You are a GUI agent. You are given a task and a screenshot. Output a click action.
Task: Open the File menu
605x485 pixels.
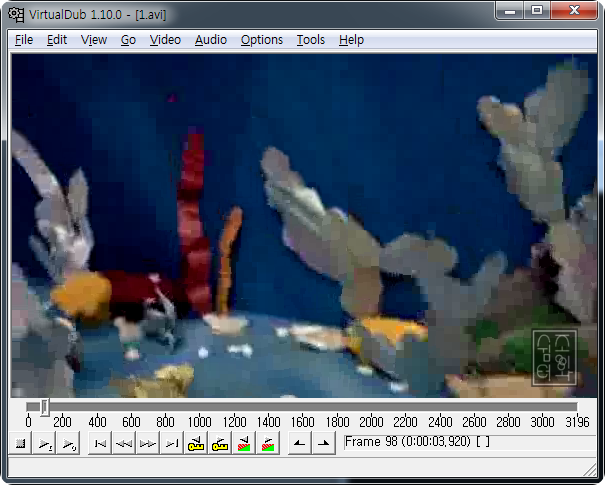24,40
